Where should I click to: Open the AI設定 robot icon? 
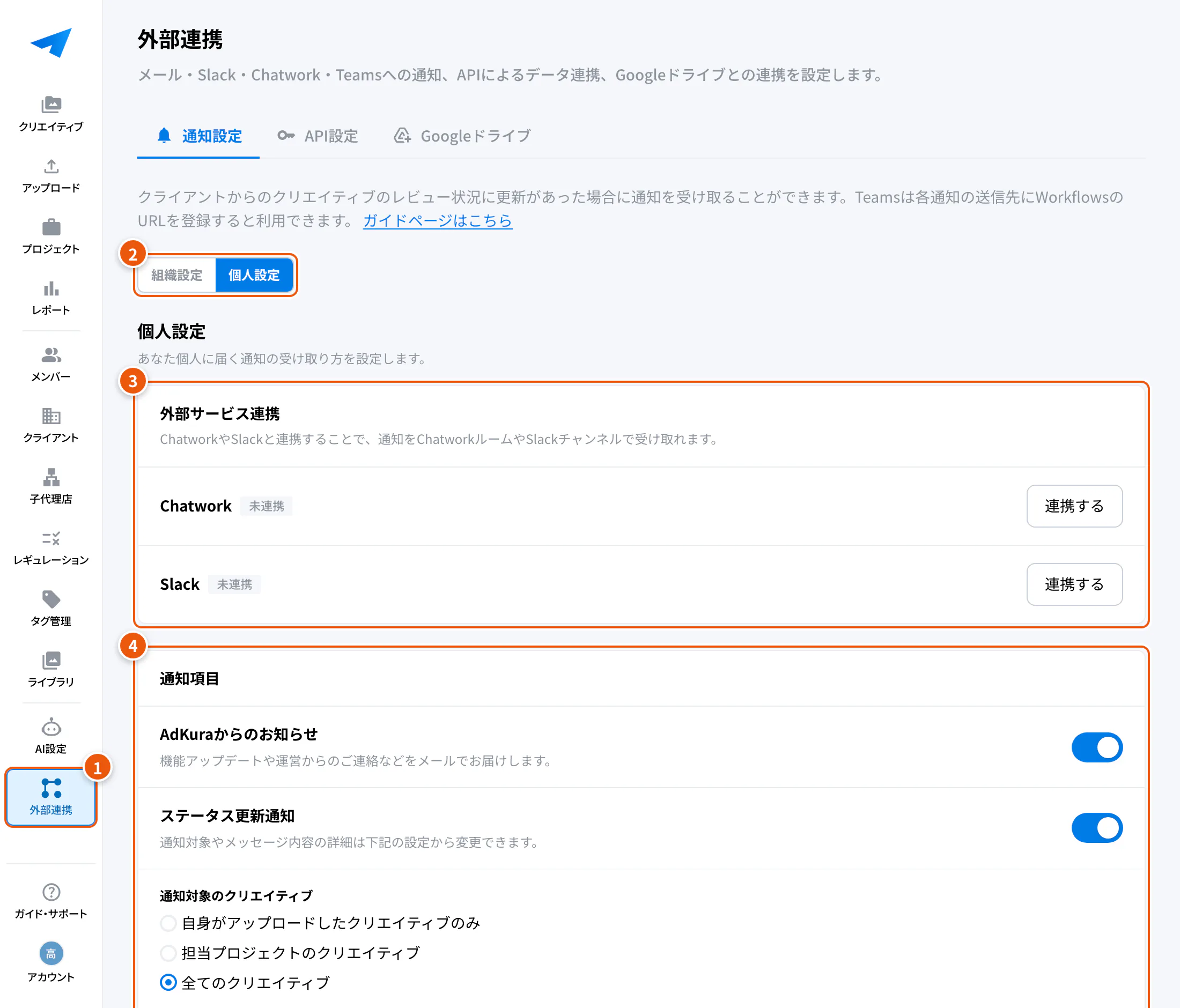(51, 727)
